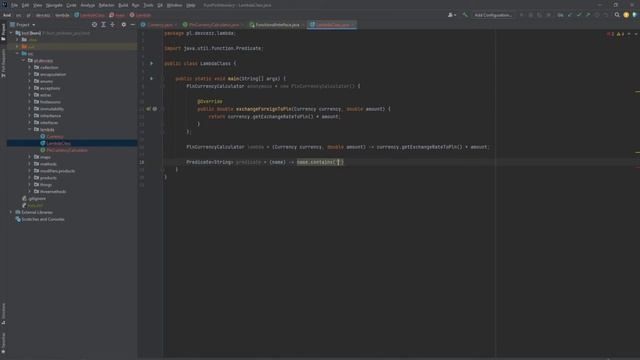Click the Build project hammer icon
This screenshot has height=360, width=640.
(x=465, y=15)
